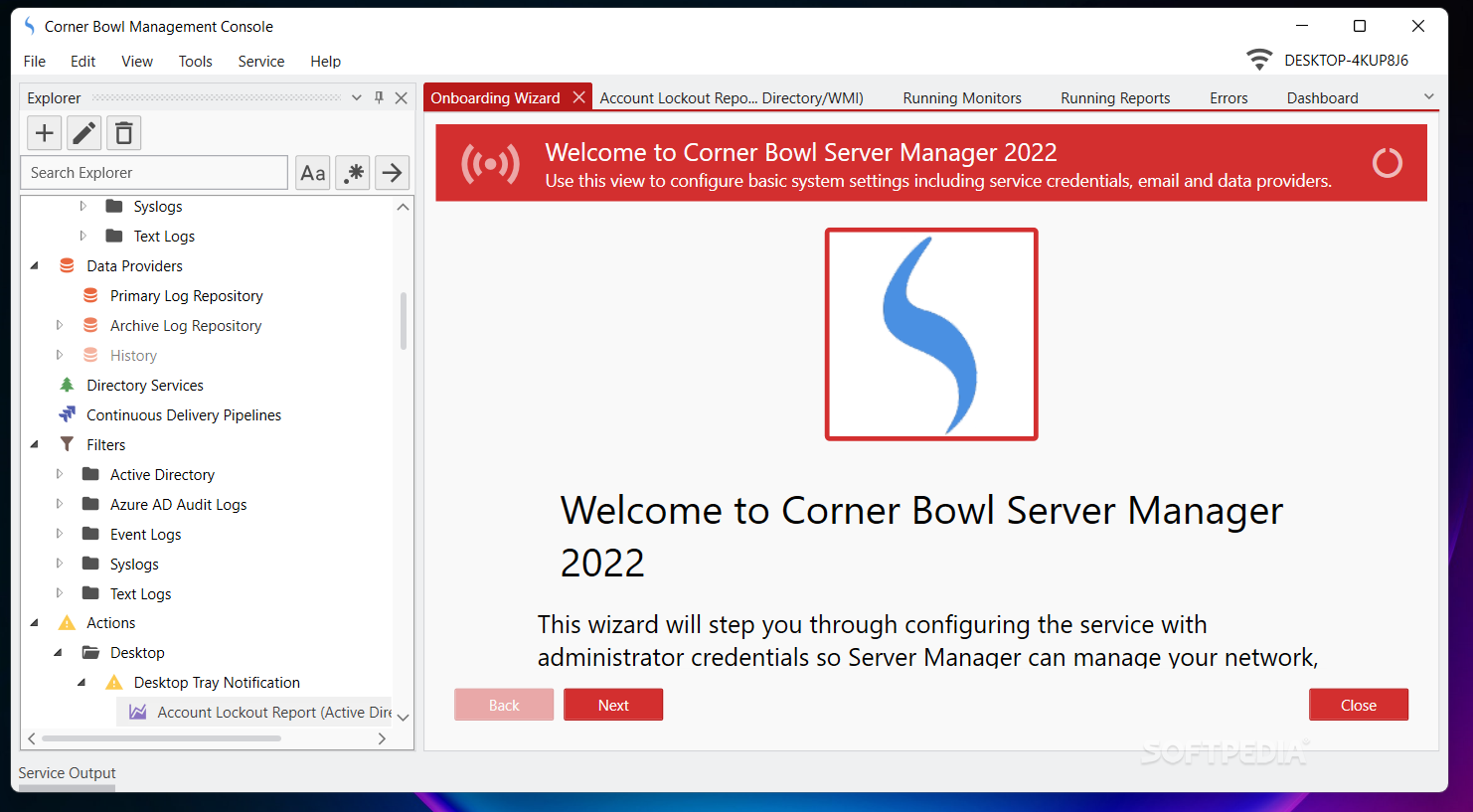Image resolution: width=1473 pixels, height=812 pixels.
Task: Select the Archive Log Repository icon
Action: [90, 326]
